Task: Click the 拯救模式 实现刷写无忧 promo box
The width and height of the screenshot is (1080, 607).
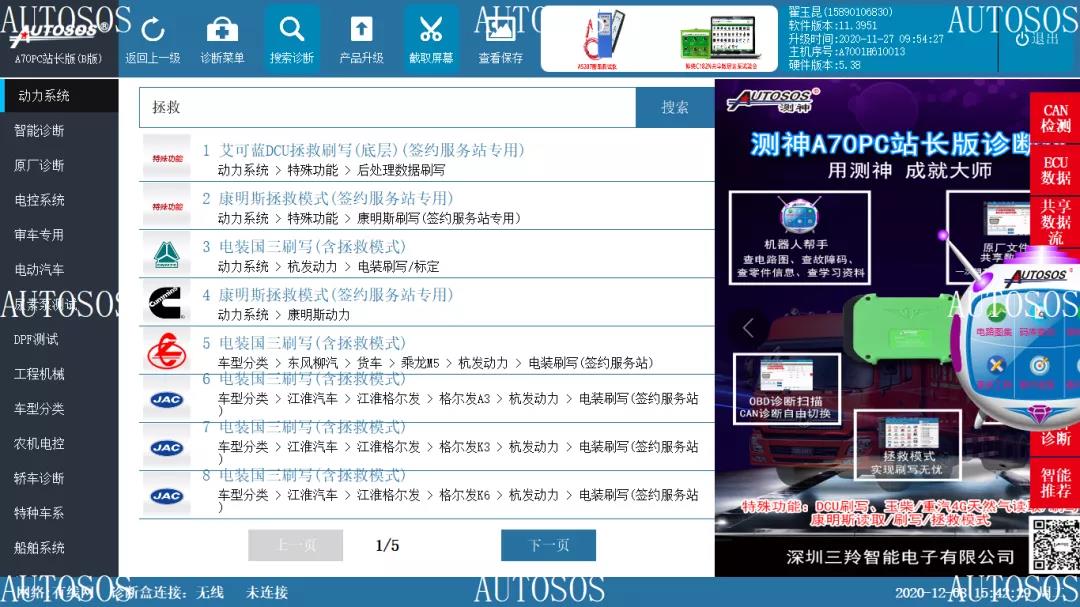Action: pyautogui.click(x=907, y=445)
